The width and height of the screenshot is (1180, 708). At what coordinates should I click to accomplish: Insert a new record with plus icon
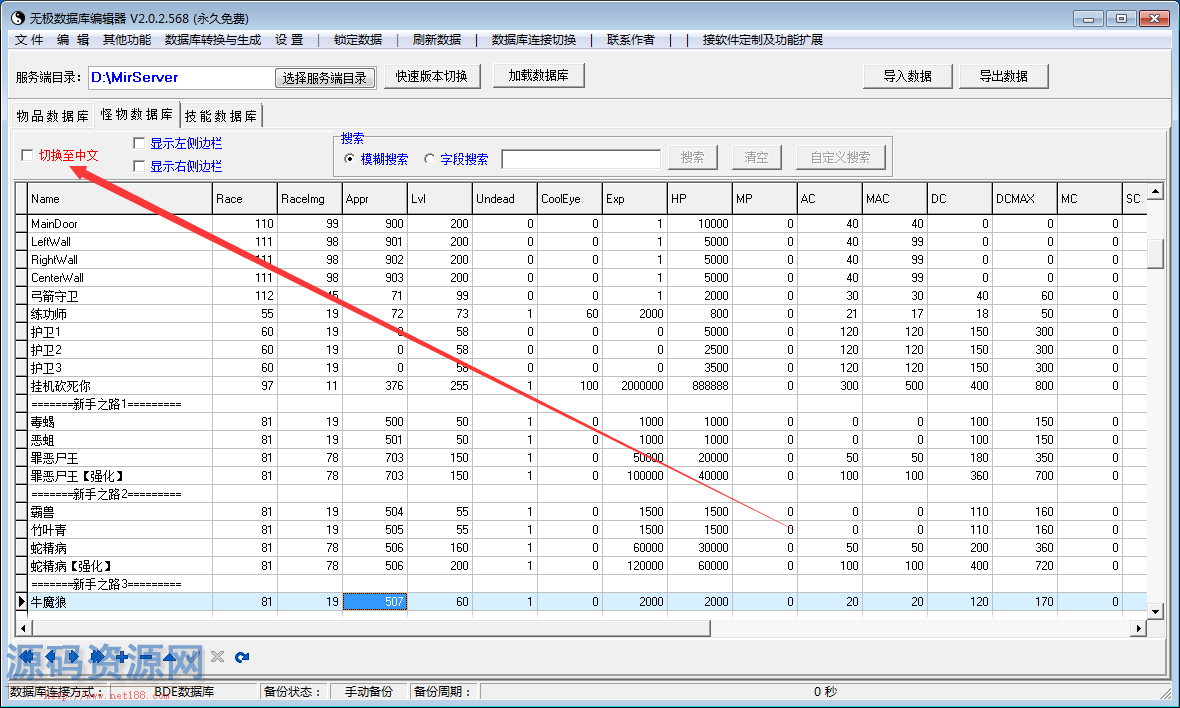(122, 657)
